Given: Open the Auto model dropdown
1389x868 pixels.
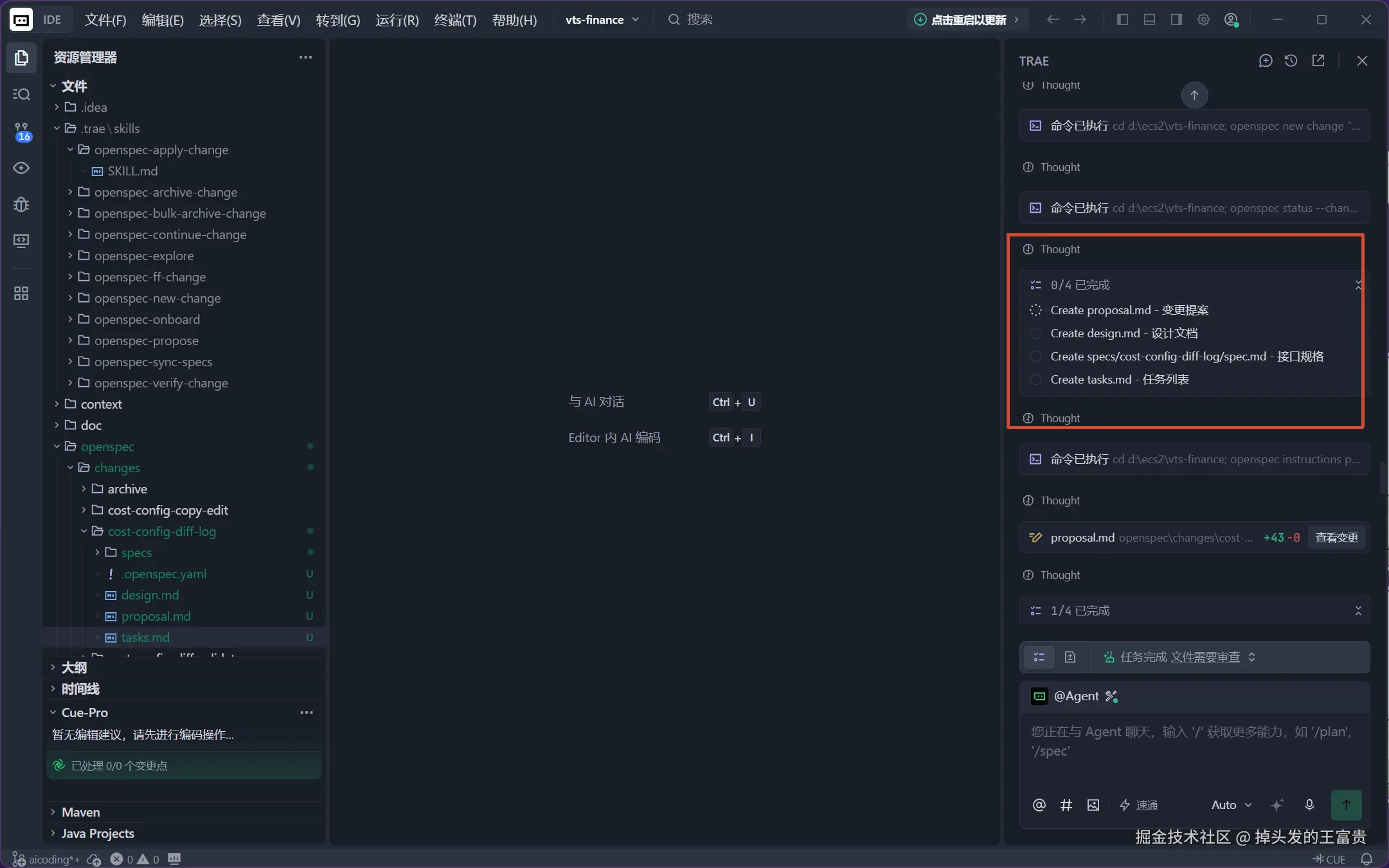Looking at the screenshot, I should 1232,805.
